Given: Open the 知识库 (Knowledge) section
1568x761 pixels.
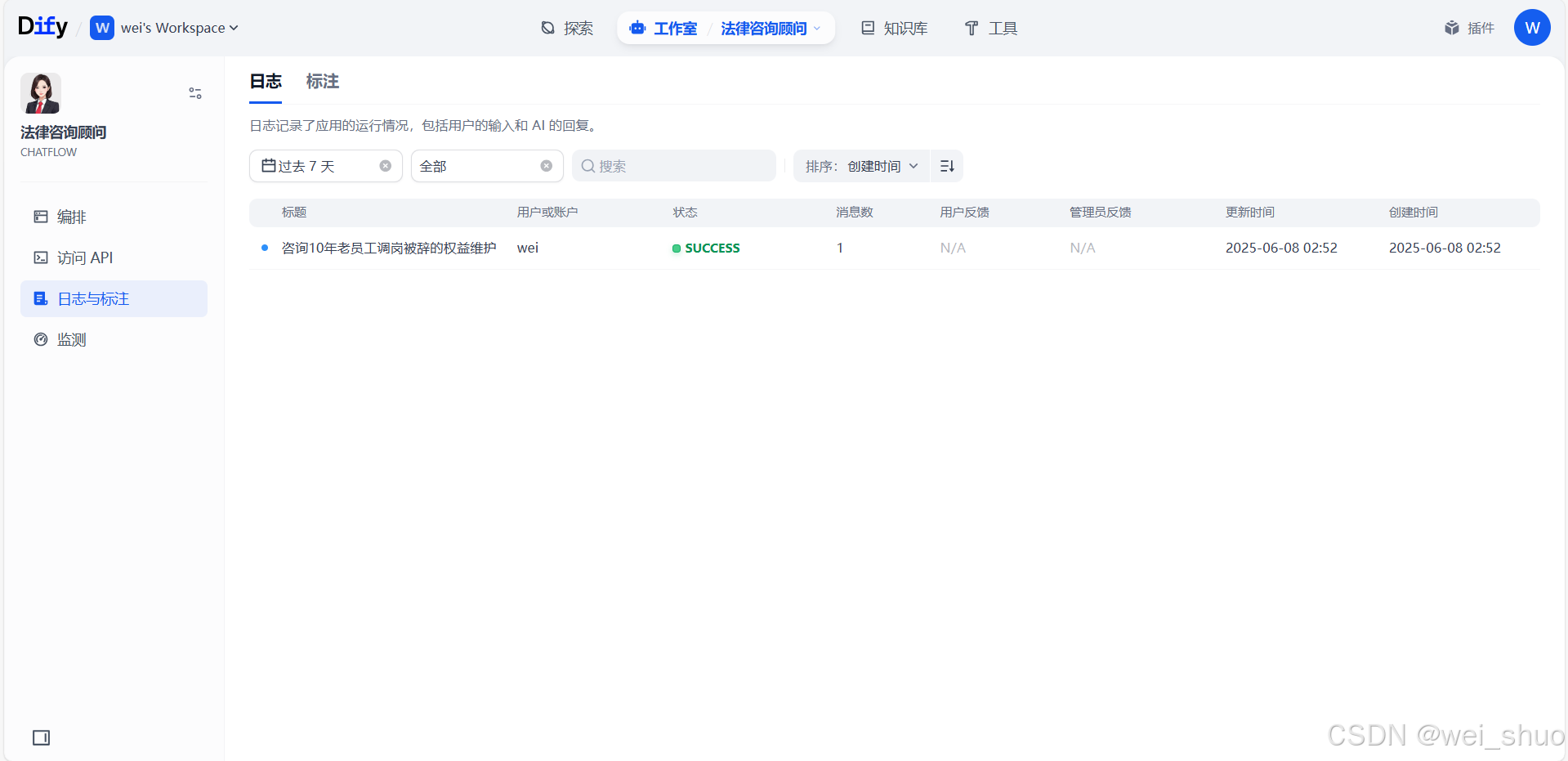Looking at the screenshot, I should coord(893,28).
